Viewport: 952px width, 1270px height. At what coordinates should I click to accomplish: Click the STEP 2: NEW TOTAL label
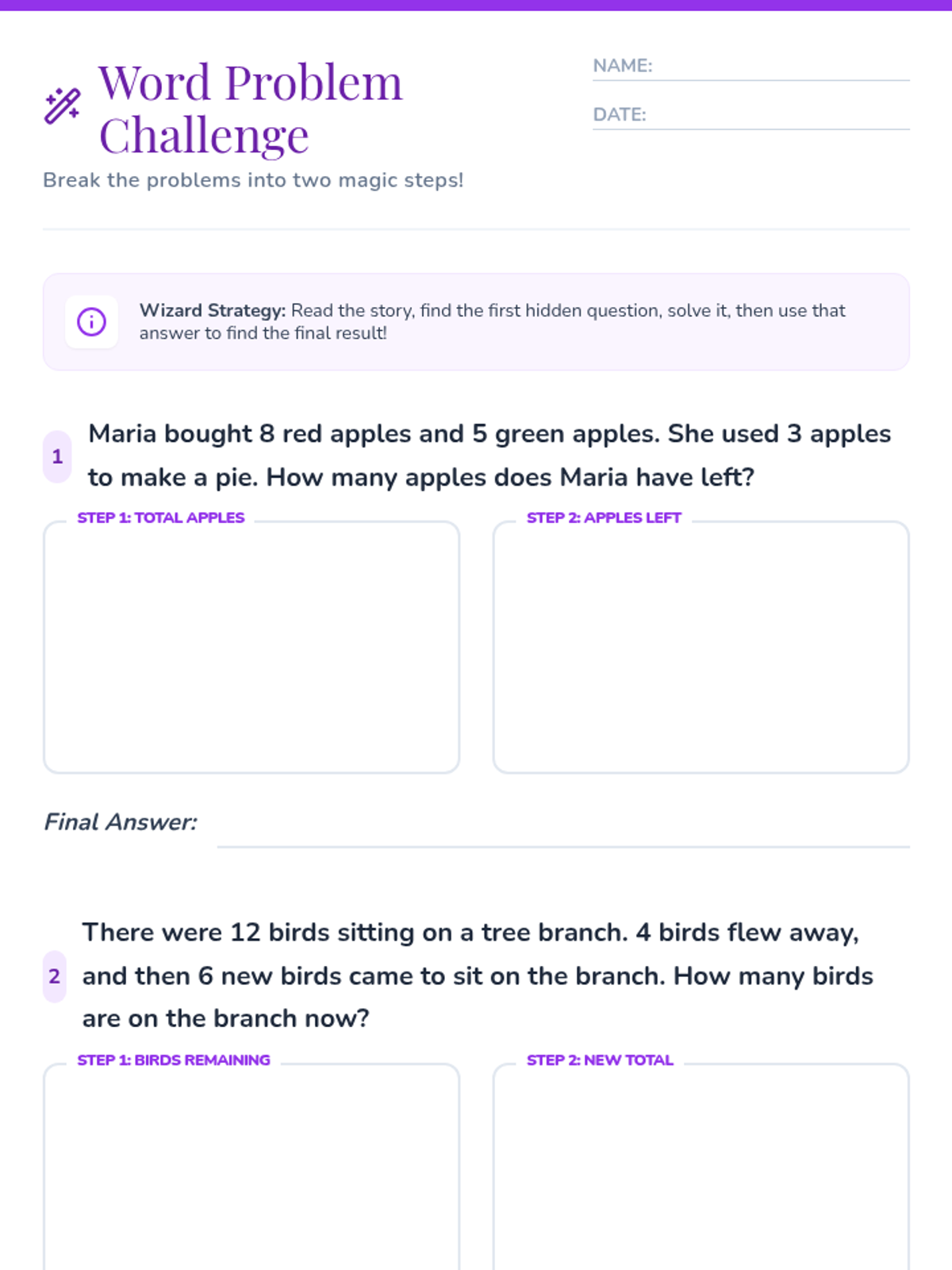click(x=600, y=1060)
